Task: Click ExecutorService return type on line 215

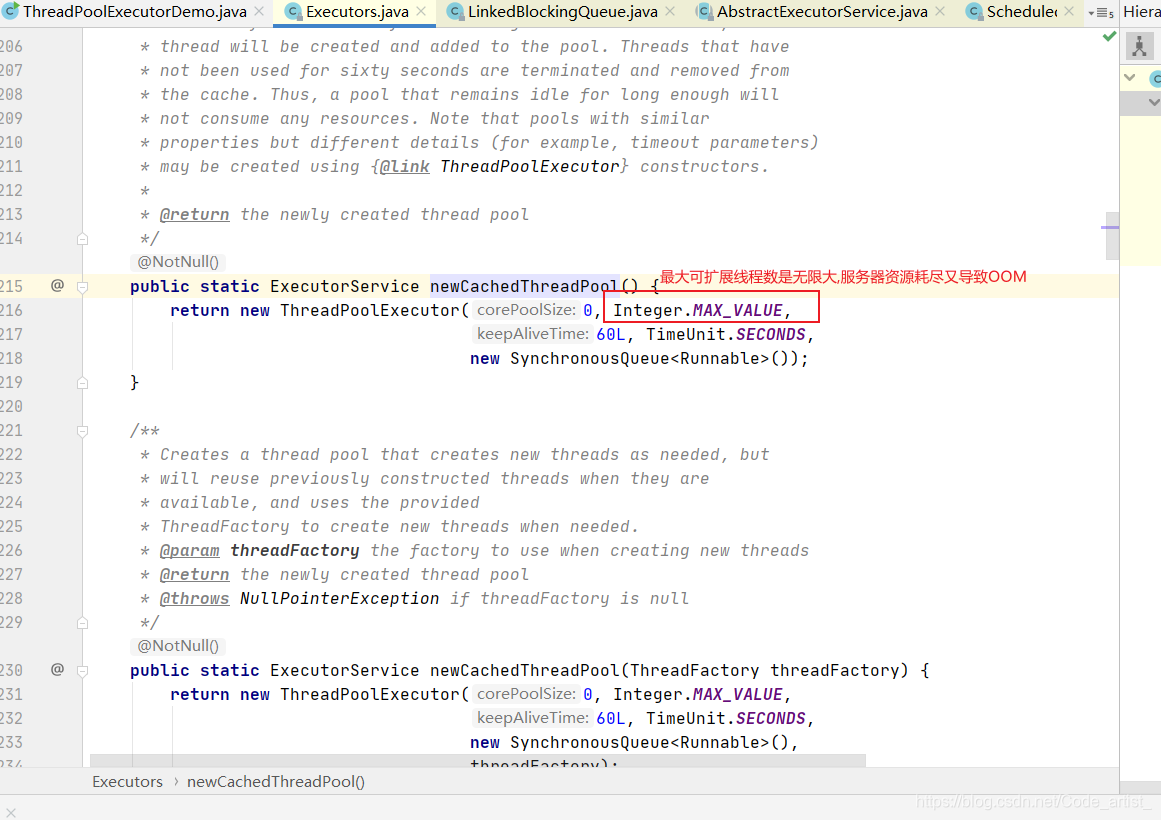Action: pos(344,287)
